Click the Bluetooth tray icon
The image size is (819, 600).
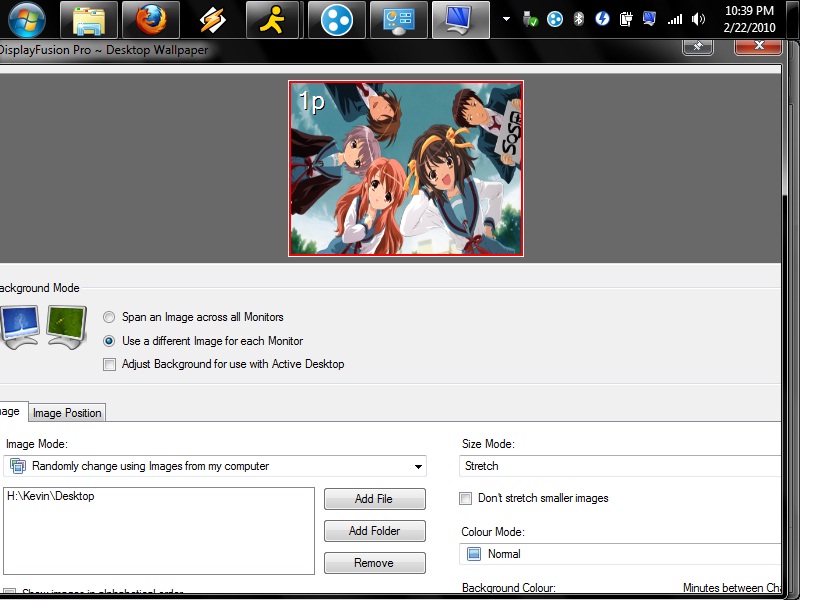pyautogui.click(x=578, y=19)
